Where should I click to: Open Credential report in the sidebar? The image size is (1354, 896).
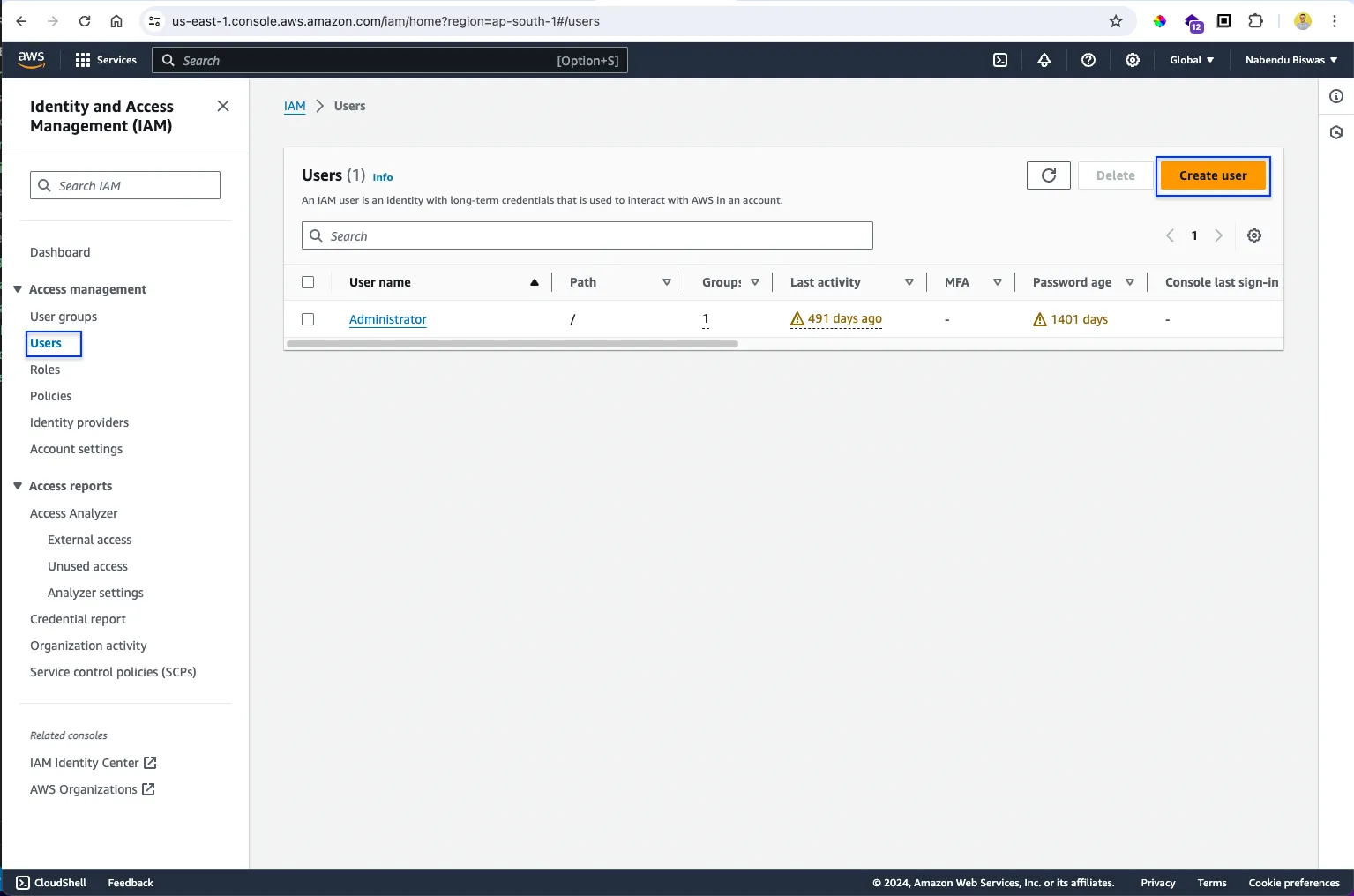click(x=78, y=619)
